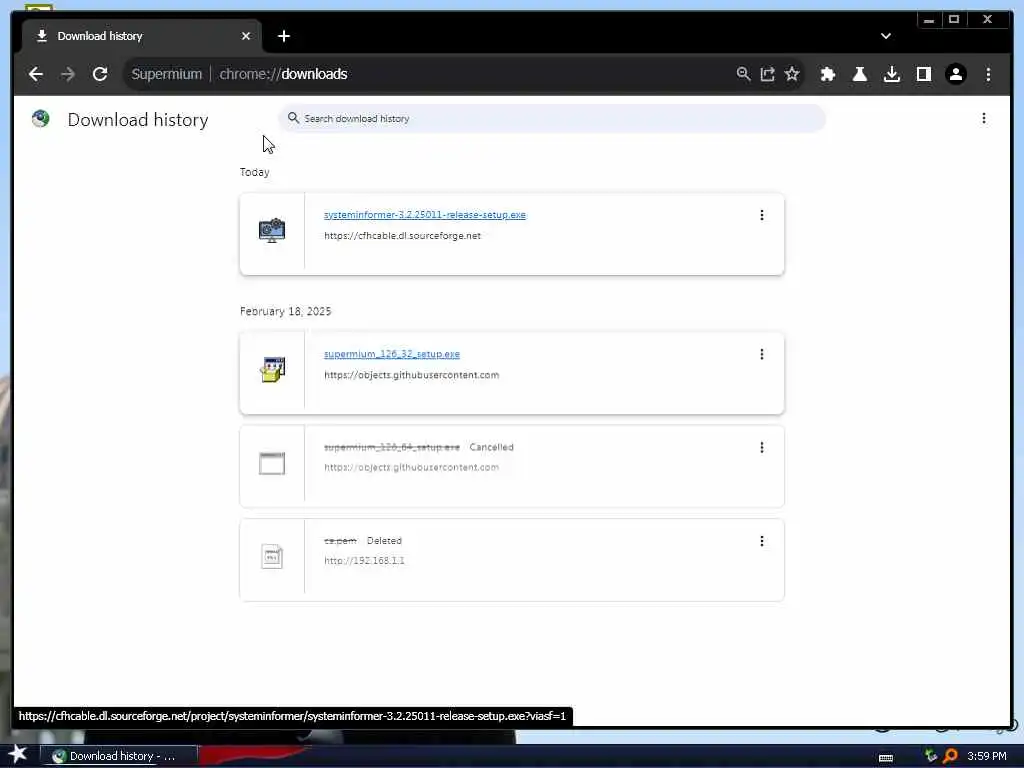Screen dimensions: 1024x768
Task: Open systeminformer-3.2.25011-release-setup.exe link
Action: coord(424,215)
